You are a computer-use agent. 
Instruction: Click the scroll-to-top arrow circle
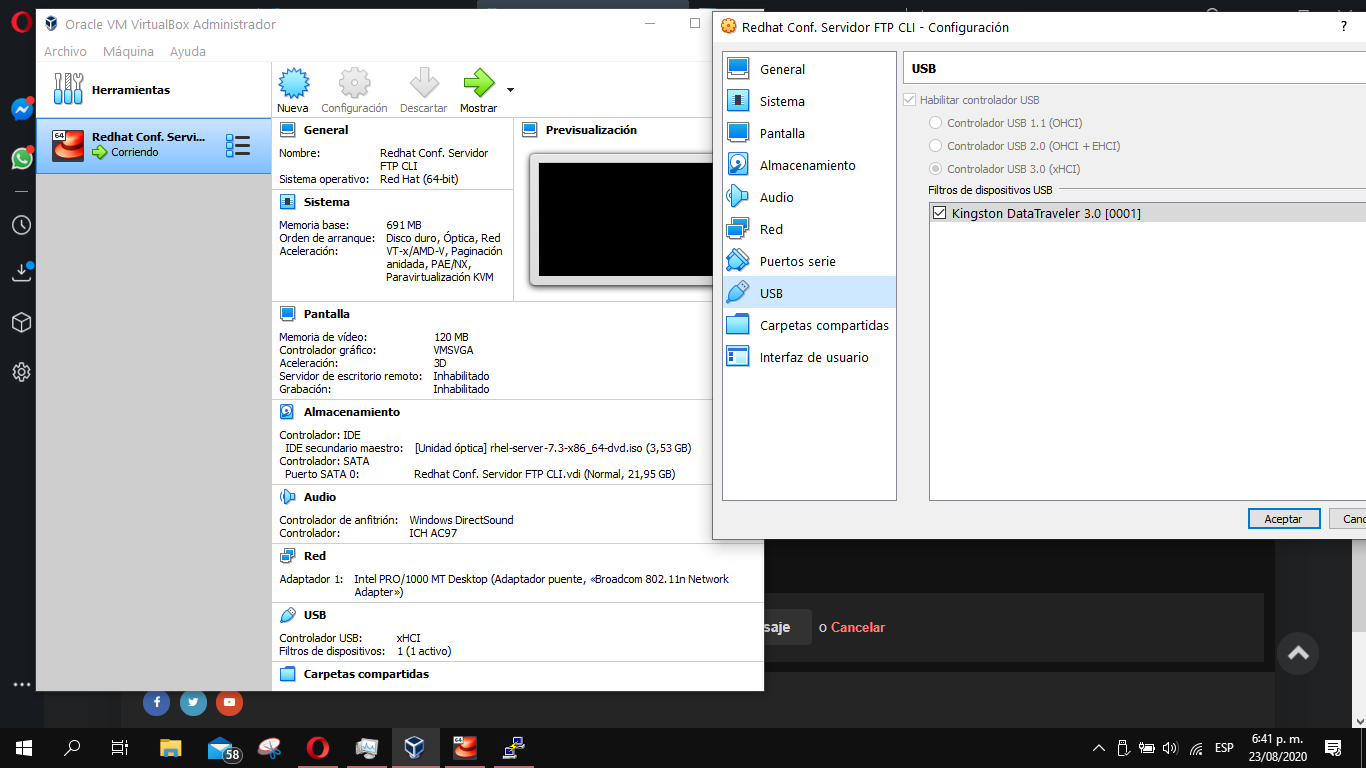pyautogui.click(x=1298, y=654)
